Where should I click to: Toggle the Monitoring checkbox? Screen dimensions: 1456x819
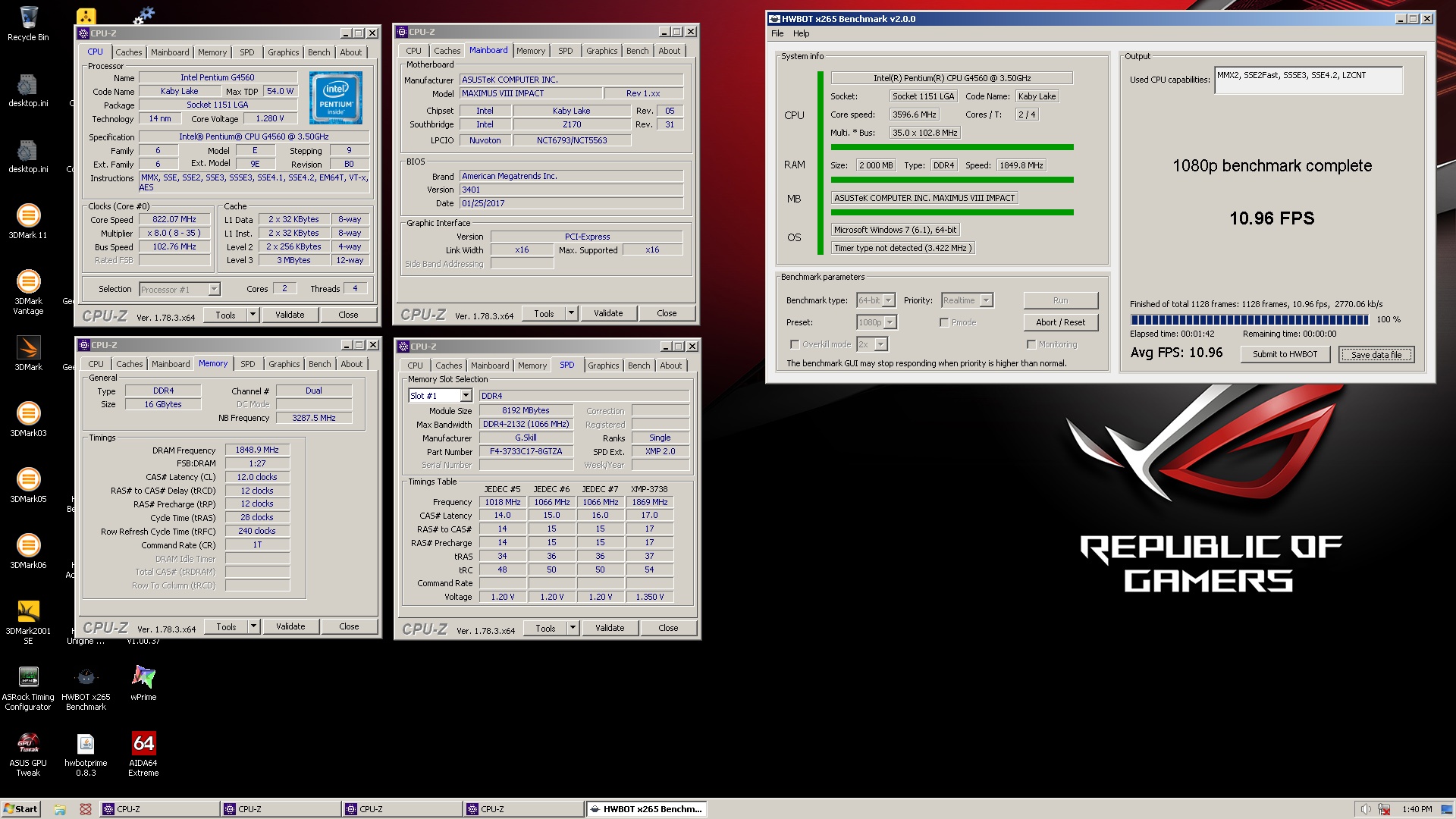pyautogui.click(x=1031, y=344)
